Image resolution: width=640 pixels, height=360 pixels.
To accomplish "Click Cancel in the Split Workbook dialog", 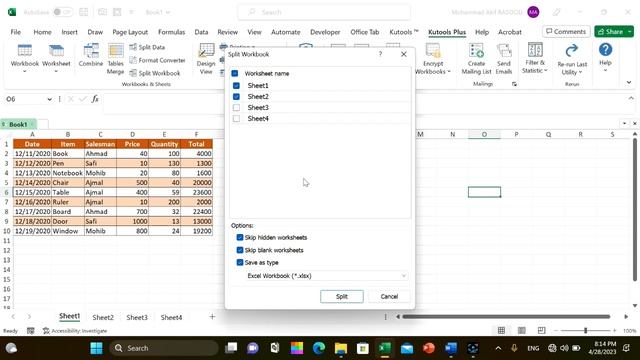I will pyautogui.click(x=389, y=296).
